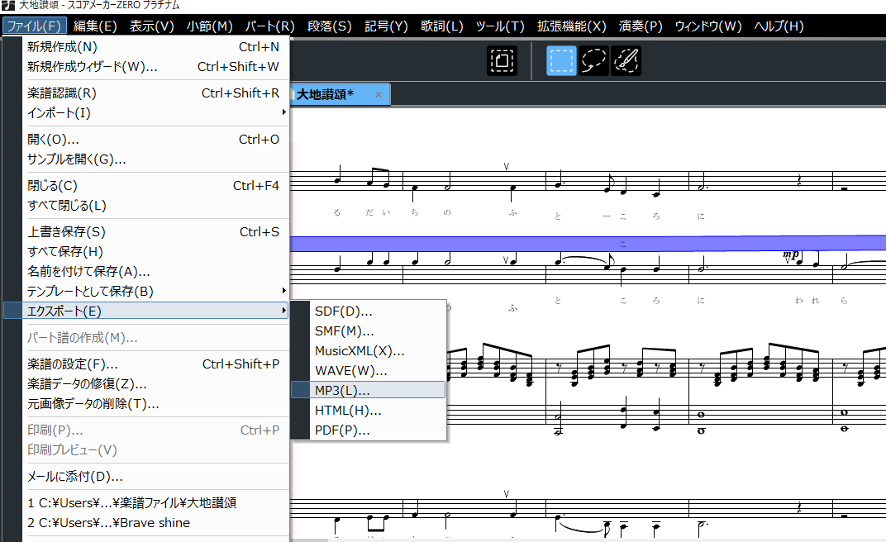This screenshot has width=887, height=543.
Task: Expand the インポート(I) submenu
Action: coord(154,113)
